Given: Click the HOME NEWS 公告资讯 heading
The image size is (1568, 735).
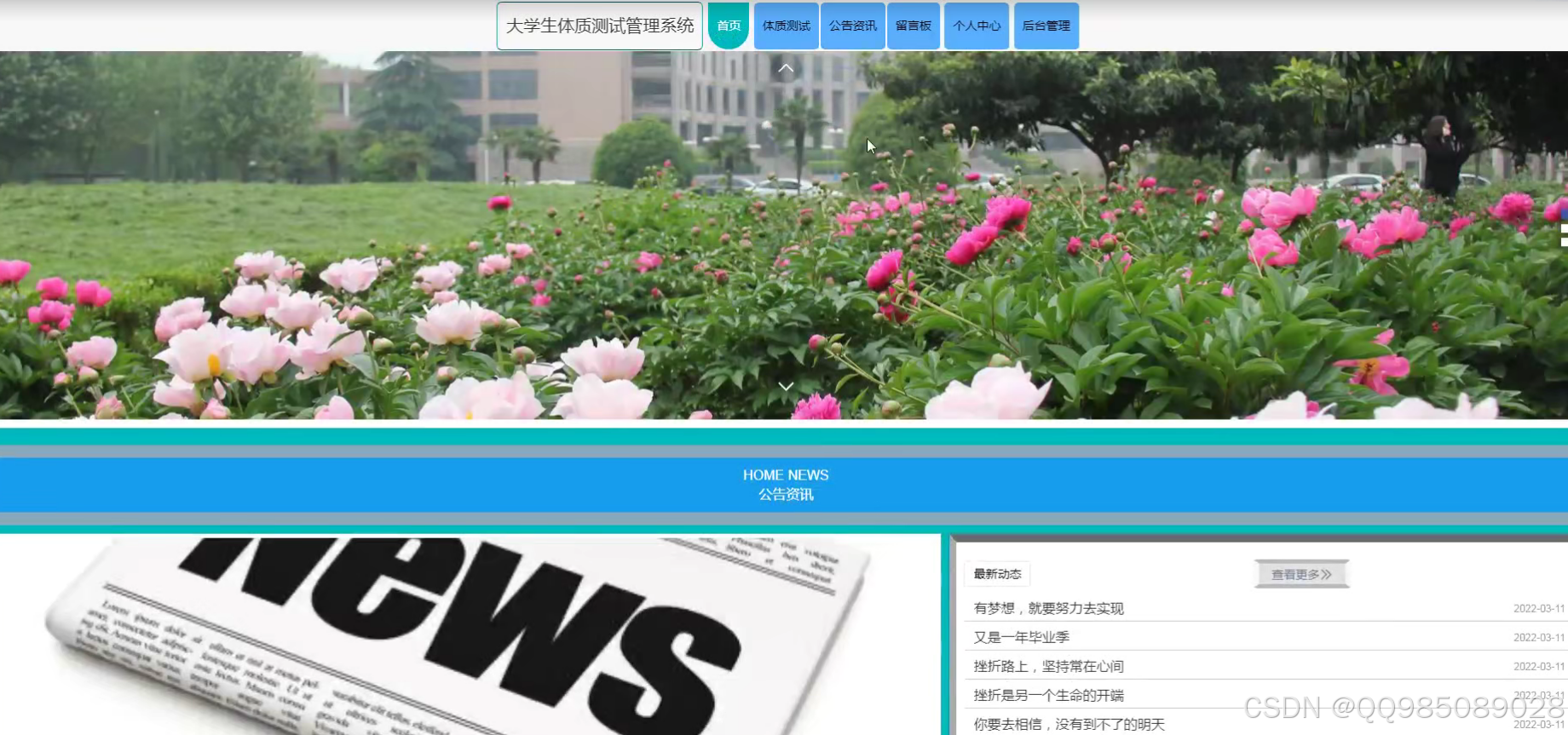Looking at the screenshot, I should coord(786,485).
